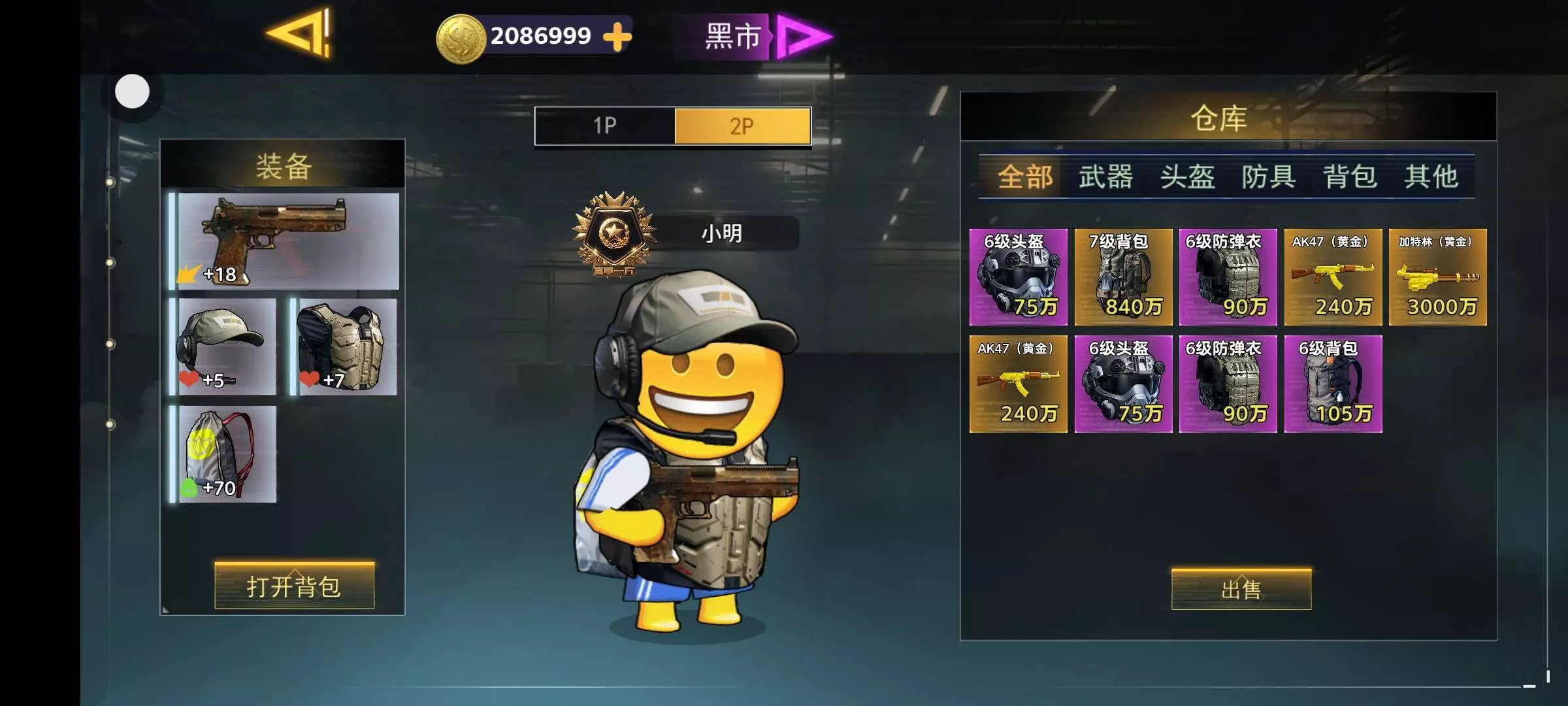Viewport: 1568px width, 706px height.
Task: Switch to 2P player toggle
Action: 742,126
